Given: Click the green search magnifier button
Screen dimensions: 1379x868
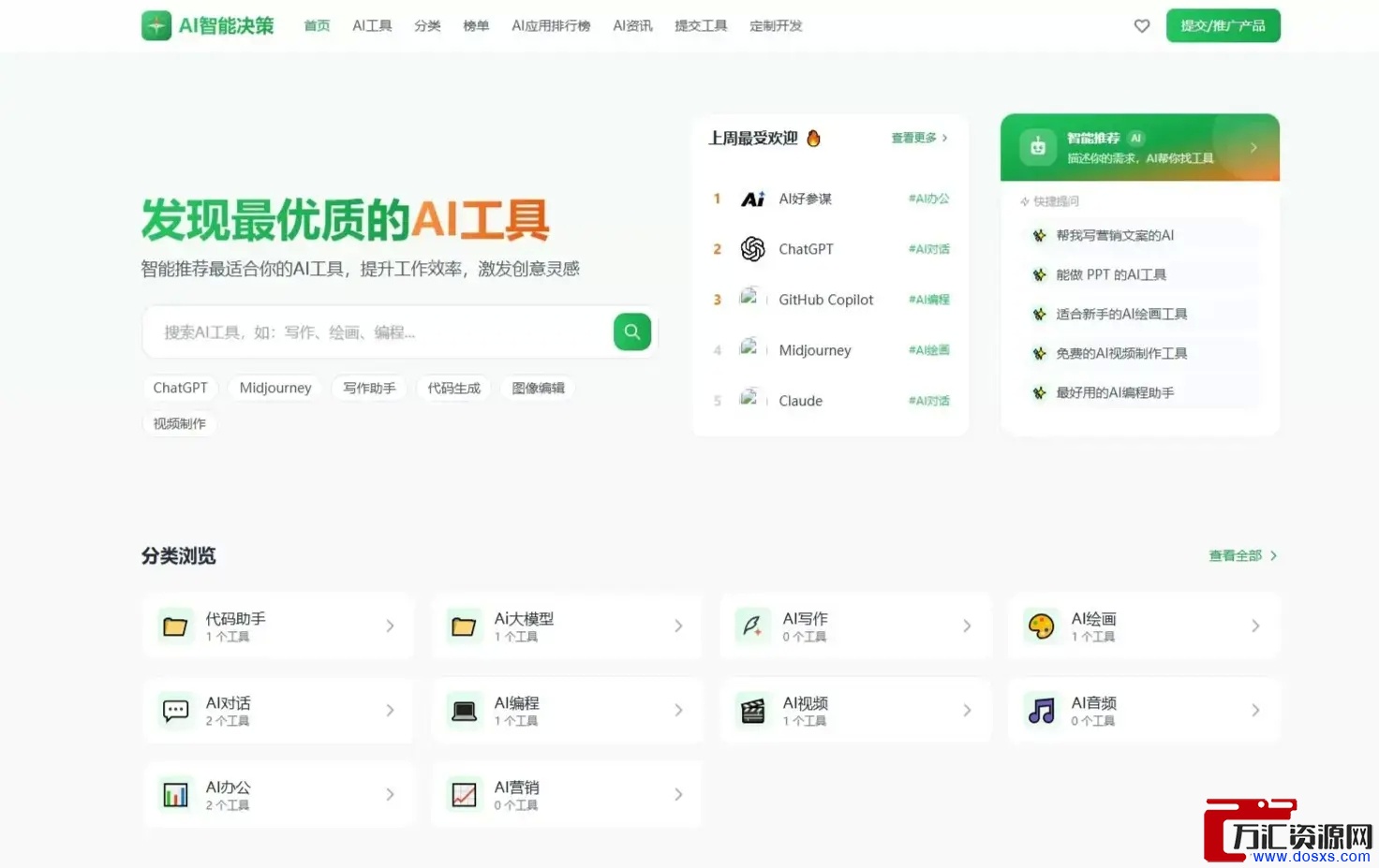Looking at the screenshot, I should [x=632, y=331].
